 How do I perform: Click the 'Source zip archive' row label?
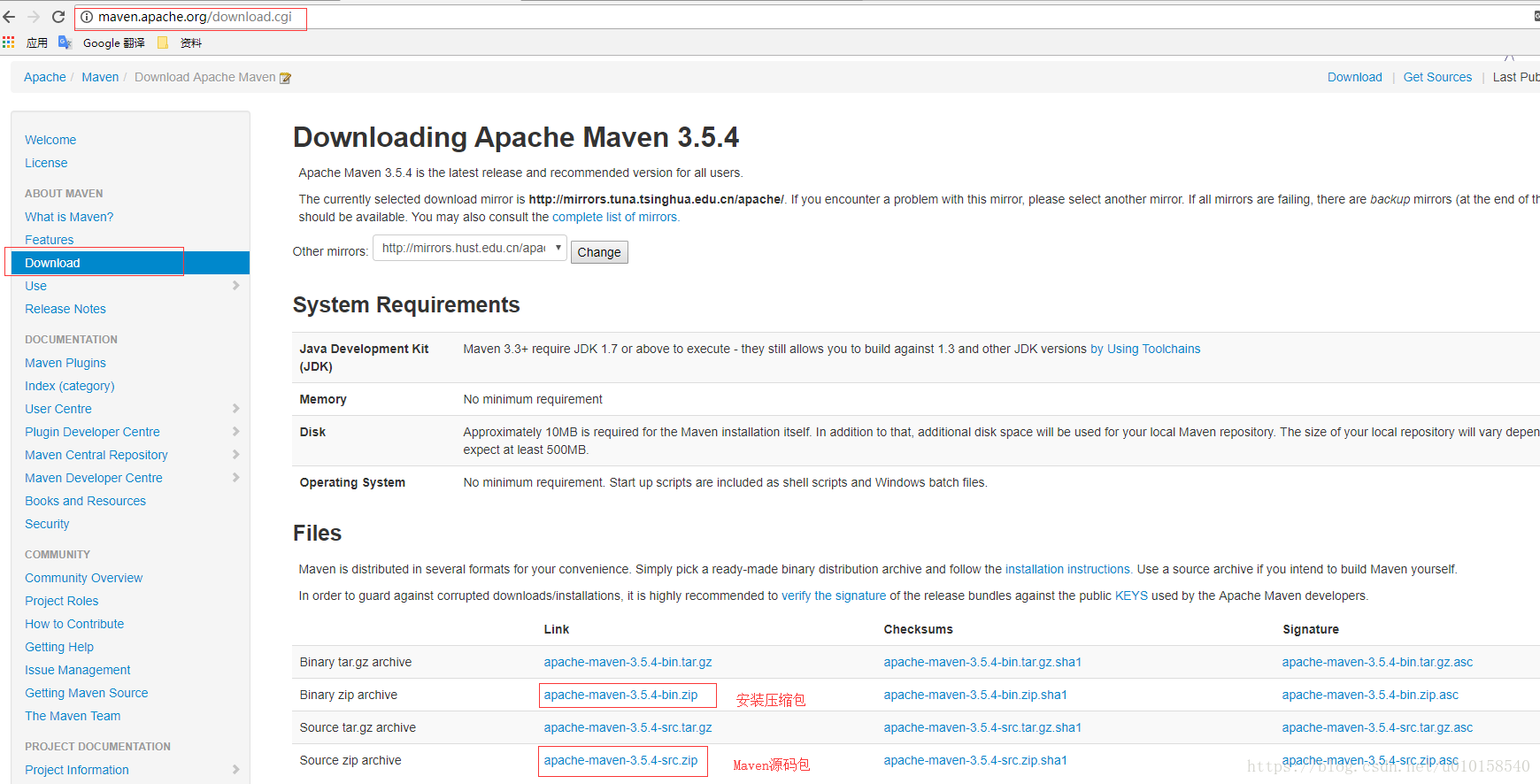pos(350,760)
